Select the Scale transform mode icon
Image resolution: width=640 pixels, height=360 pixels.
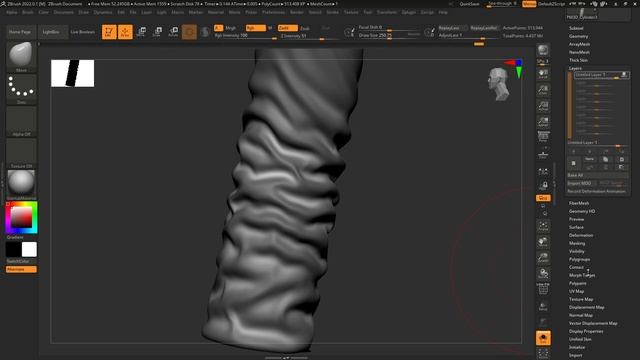point(157,32)
